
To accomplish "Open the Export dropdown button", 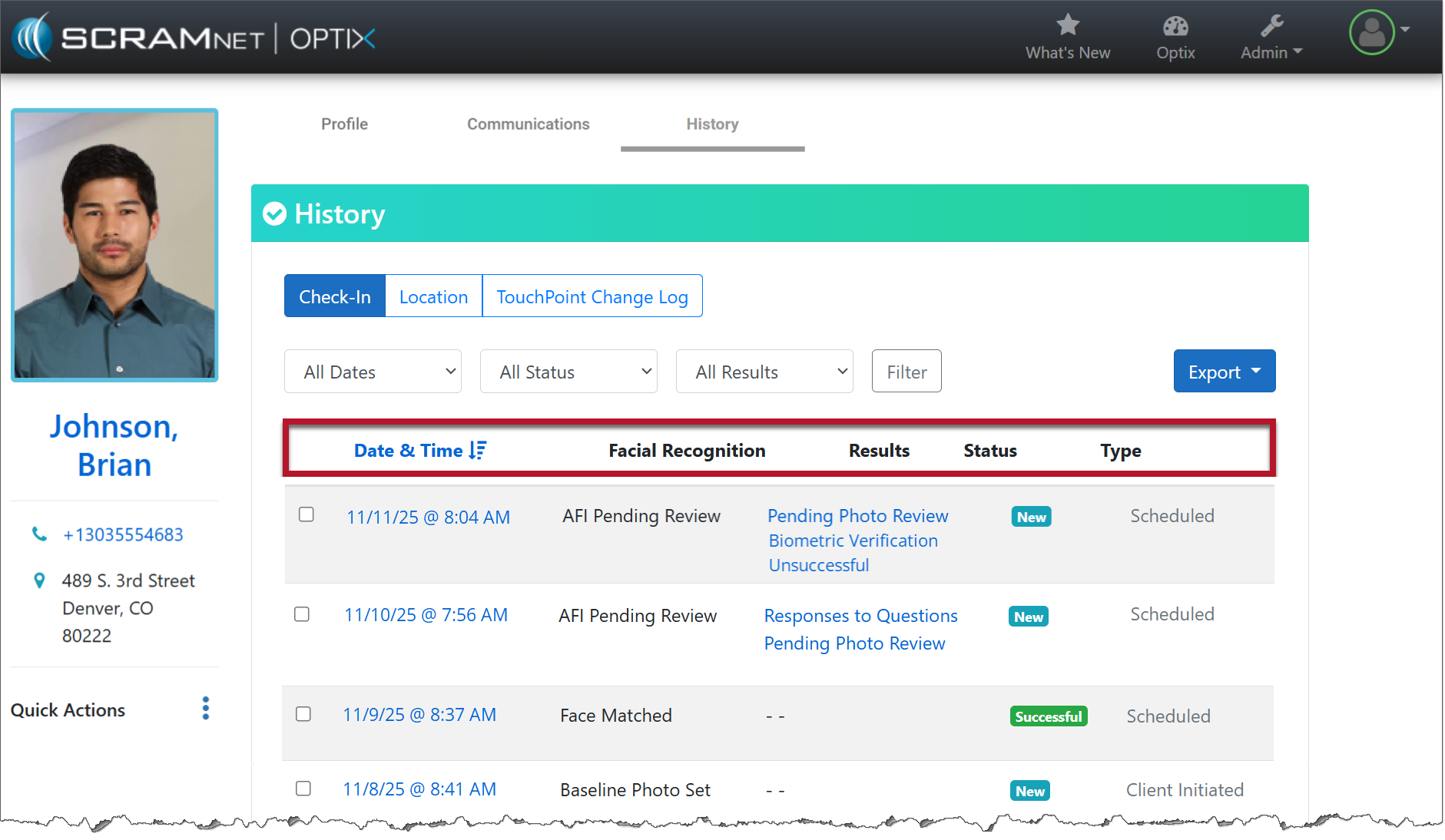I will (1224, 372).
